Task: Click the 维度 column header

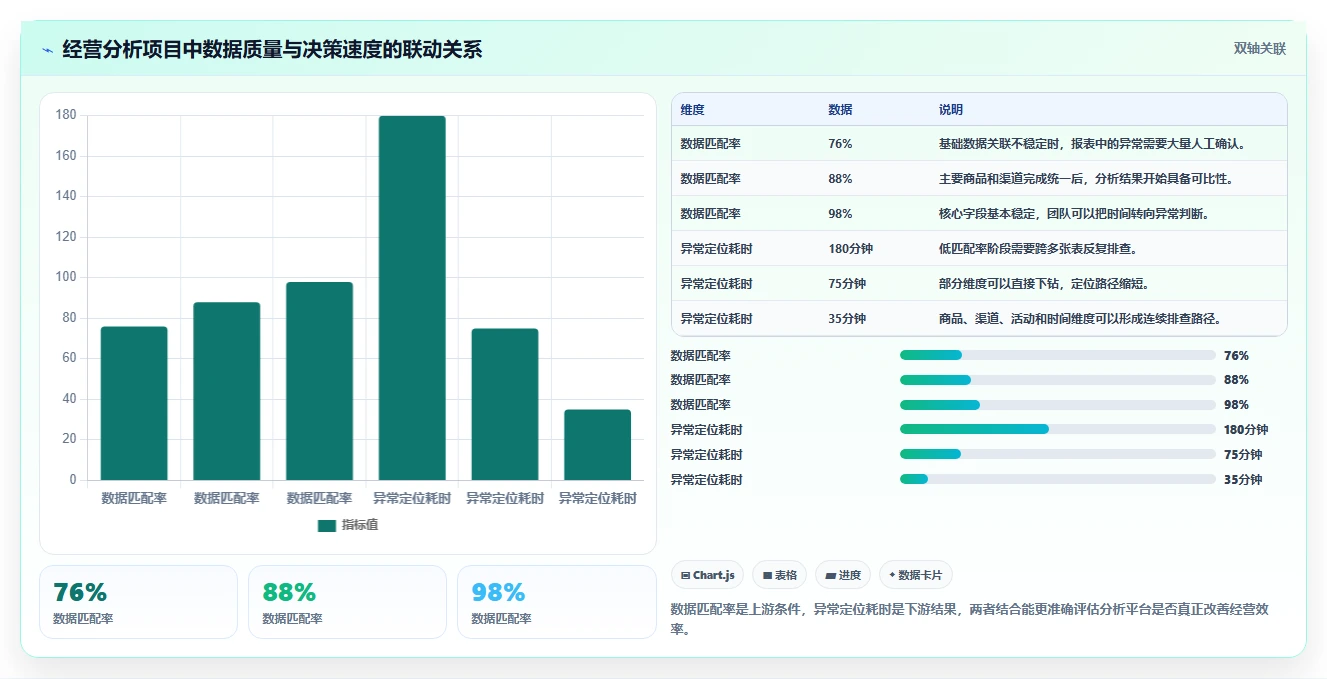Action: tap(693, 110)
